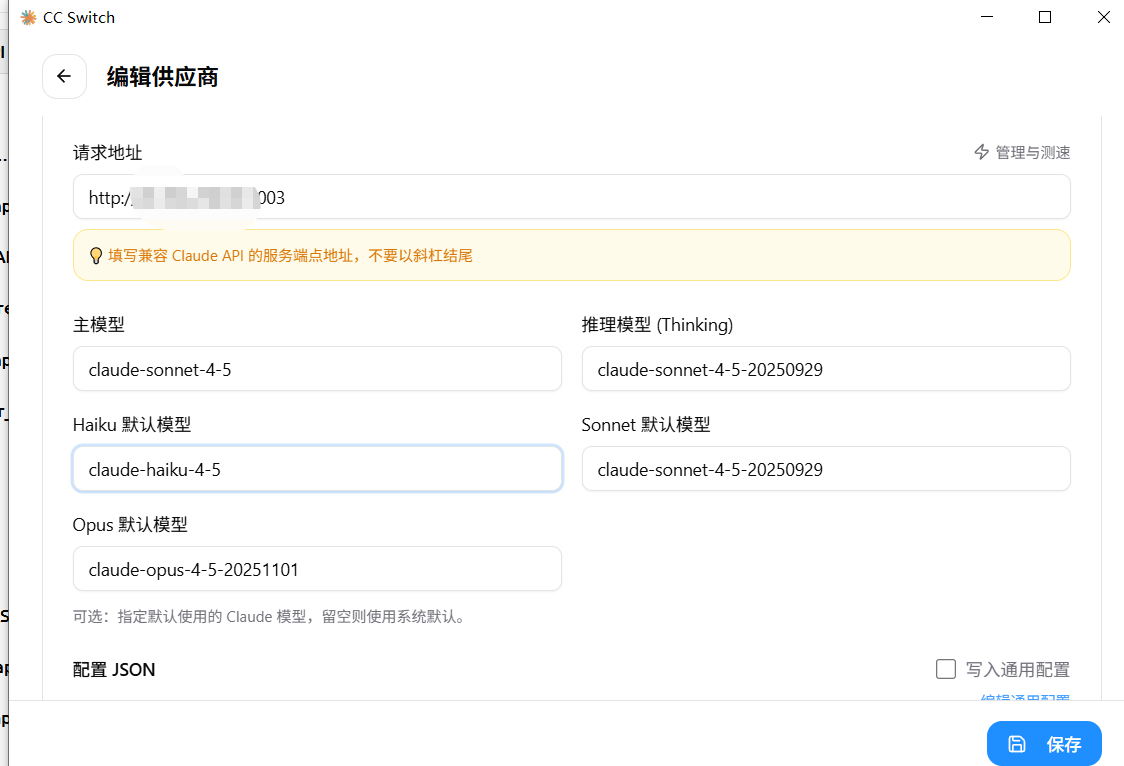Click the 主模型 field with claude-sonnet-4-5

(x=317, y=369)
